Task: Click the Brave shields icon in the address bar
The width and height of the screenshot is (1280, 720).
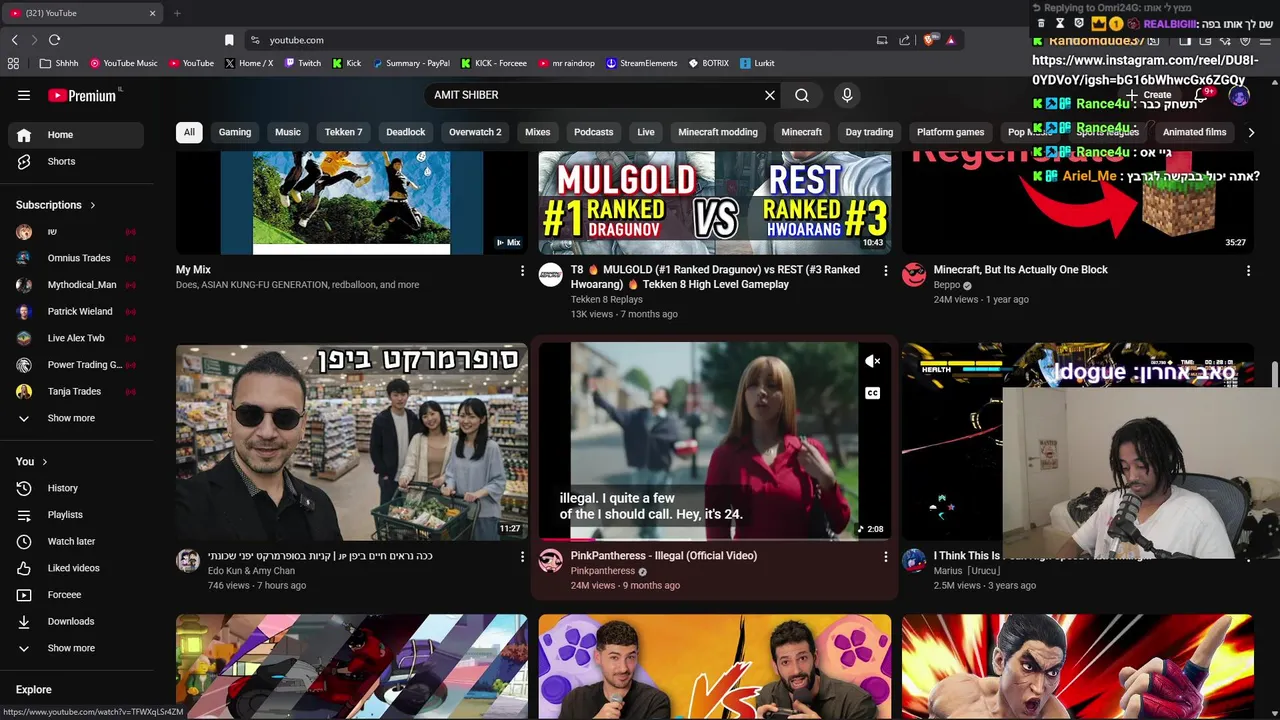Action: [x=930, y=40]
